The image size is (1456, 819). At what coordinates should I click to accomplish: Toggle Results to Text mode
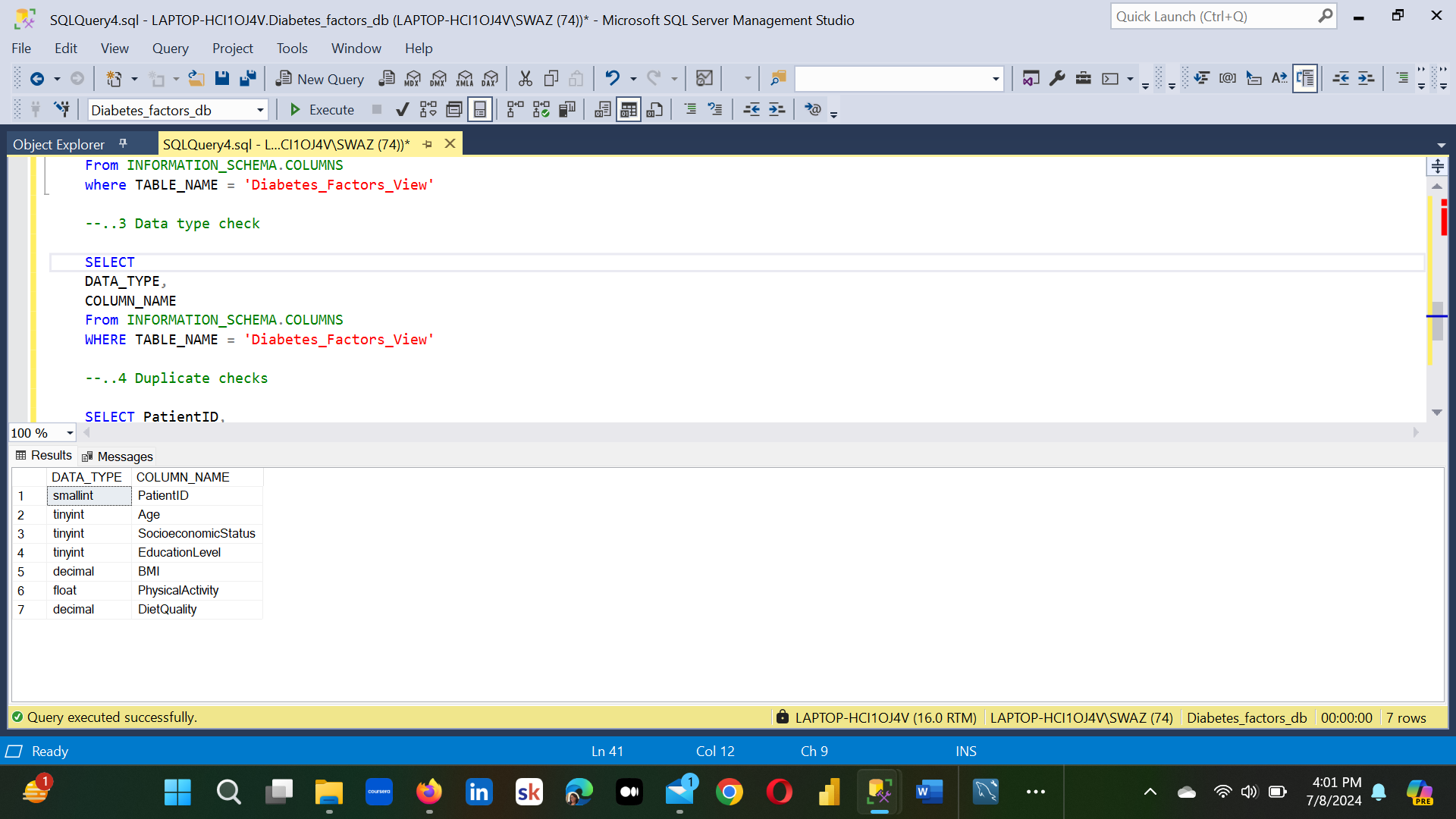coord(603,110)
